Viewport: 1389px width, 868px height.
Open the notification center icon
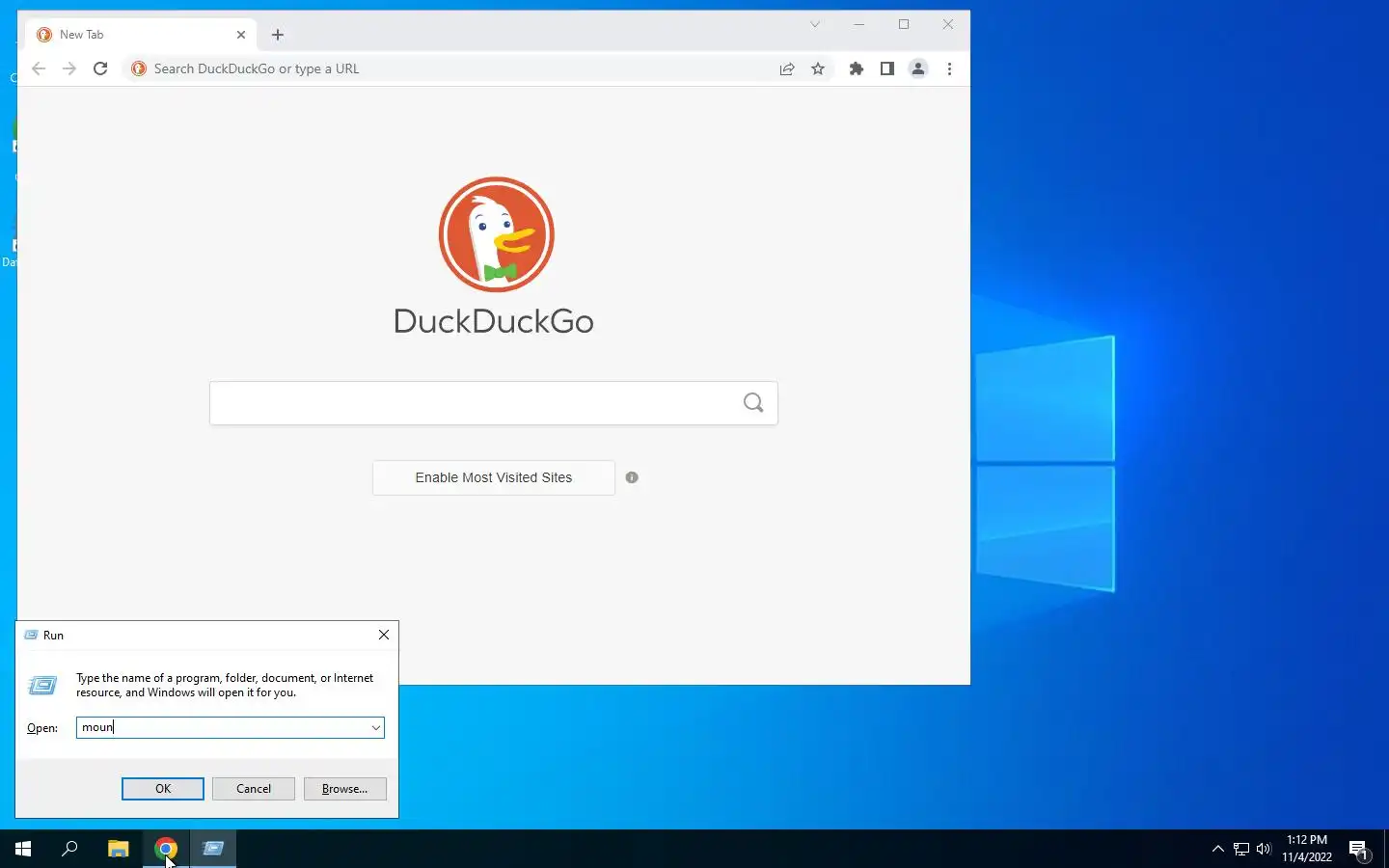tap(1359, 850)
